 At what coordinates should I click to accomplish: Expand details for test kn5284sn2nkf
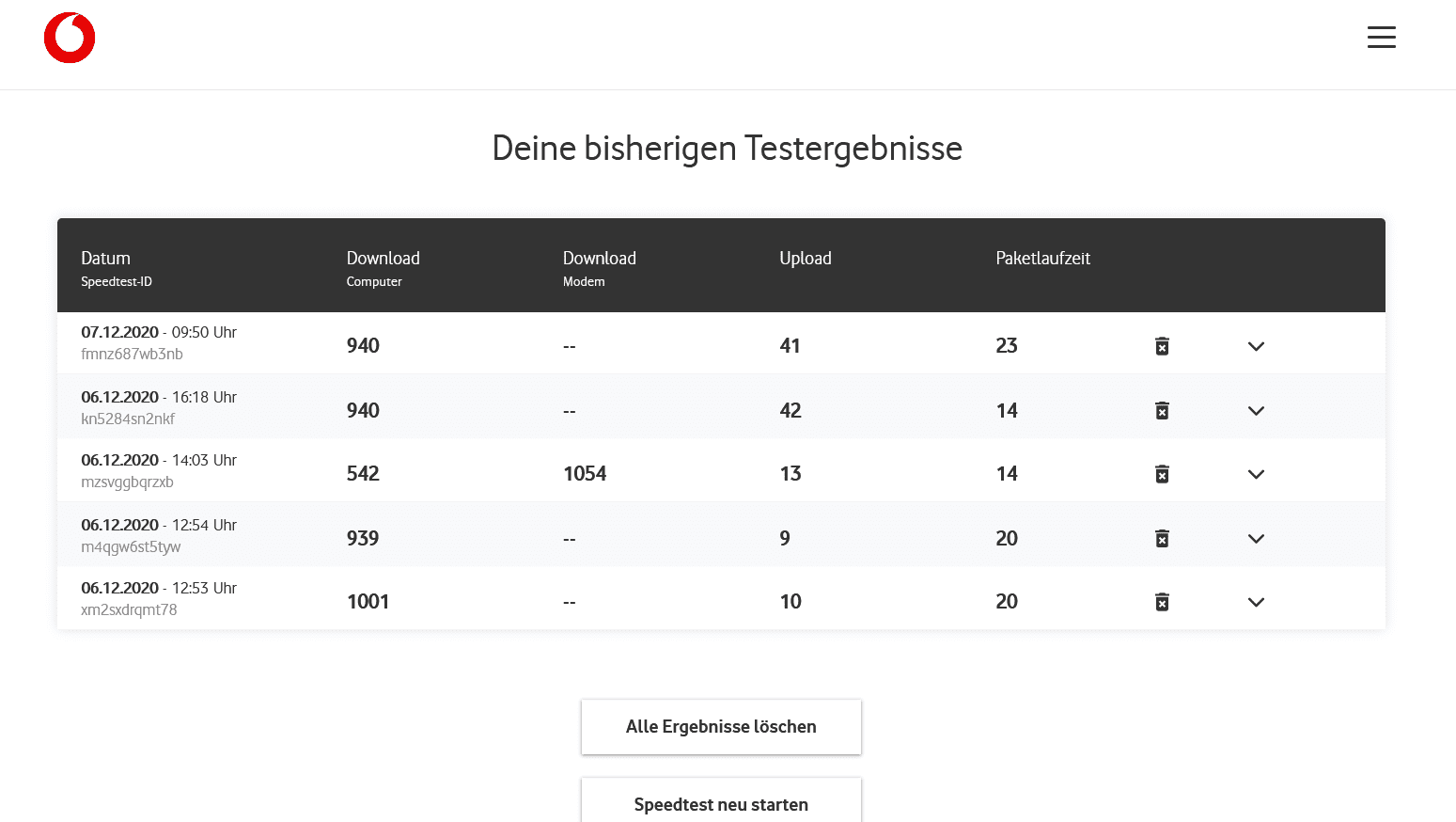[1256, 411]
